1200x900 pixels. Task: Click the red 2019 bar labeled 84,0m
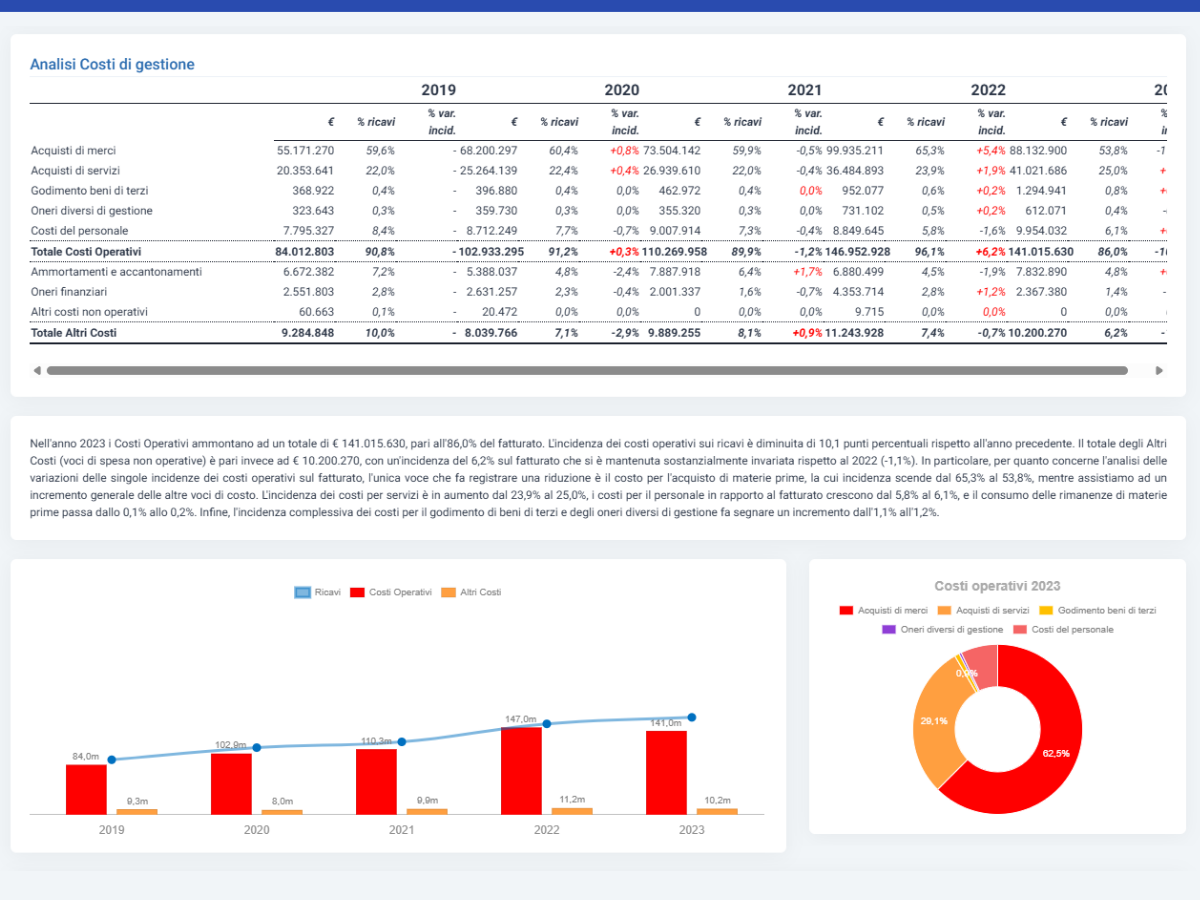point(86,789)
